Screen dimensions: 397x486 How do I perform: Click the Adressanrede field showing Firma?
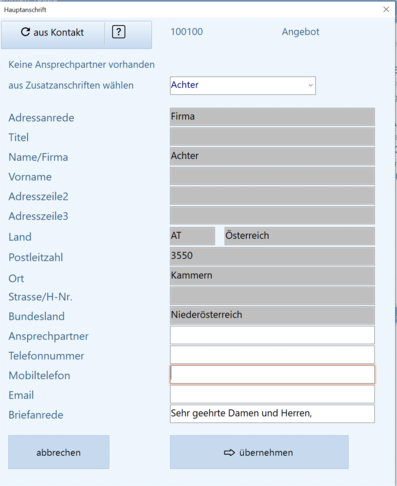pos(272,117)
